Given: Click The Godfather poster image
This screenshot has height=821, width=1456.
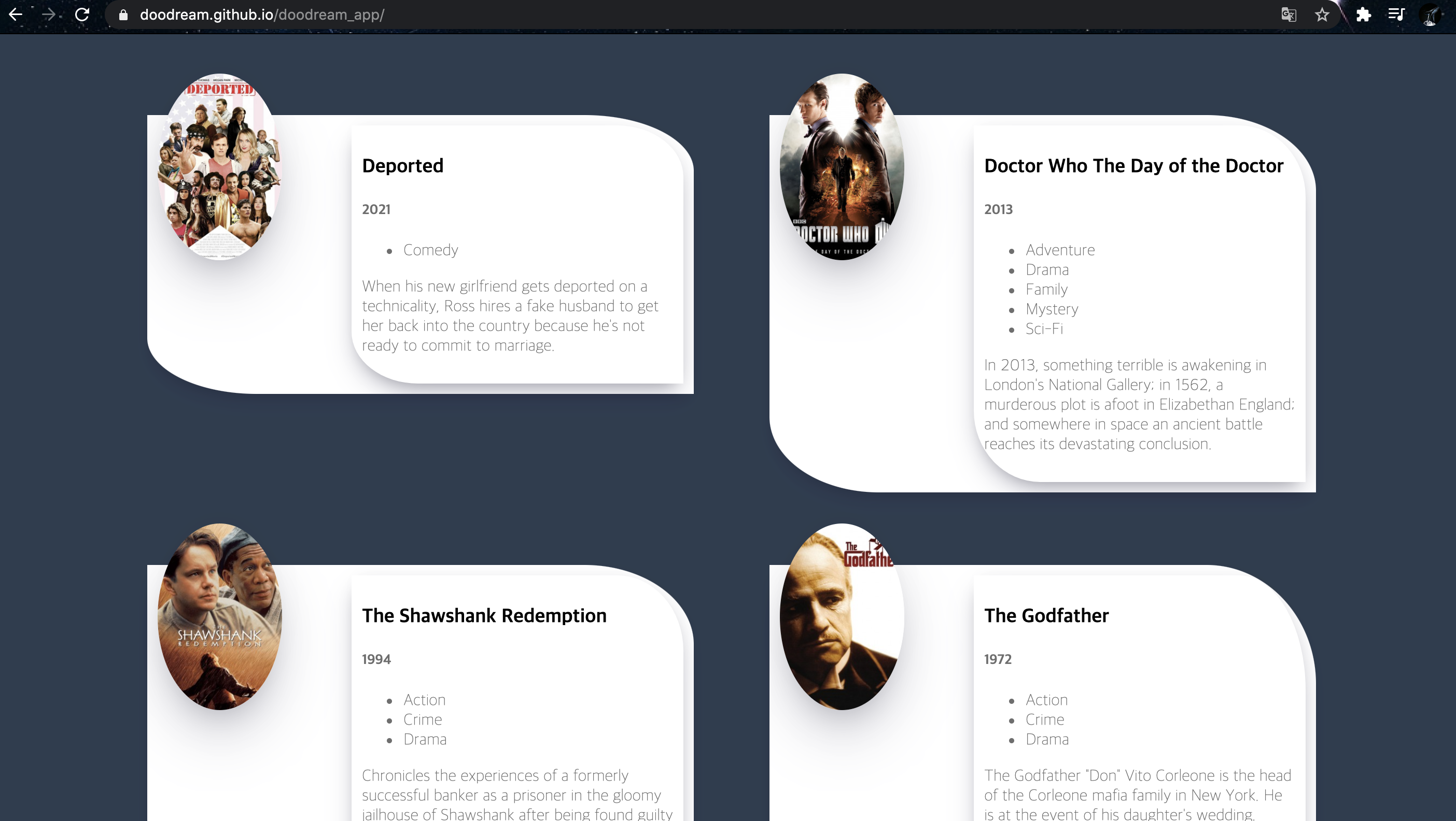Looking at the screenshot, I should pyautogui.click(x=842, y=616).
